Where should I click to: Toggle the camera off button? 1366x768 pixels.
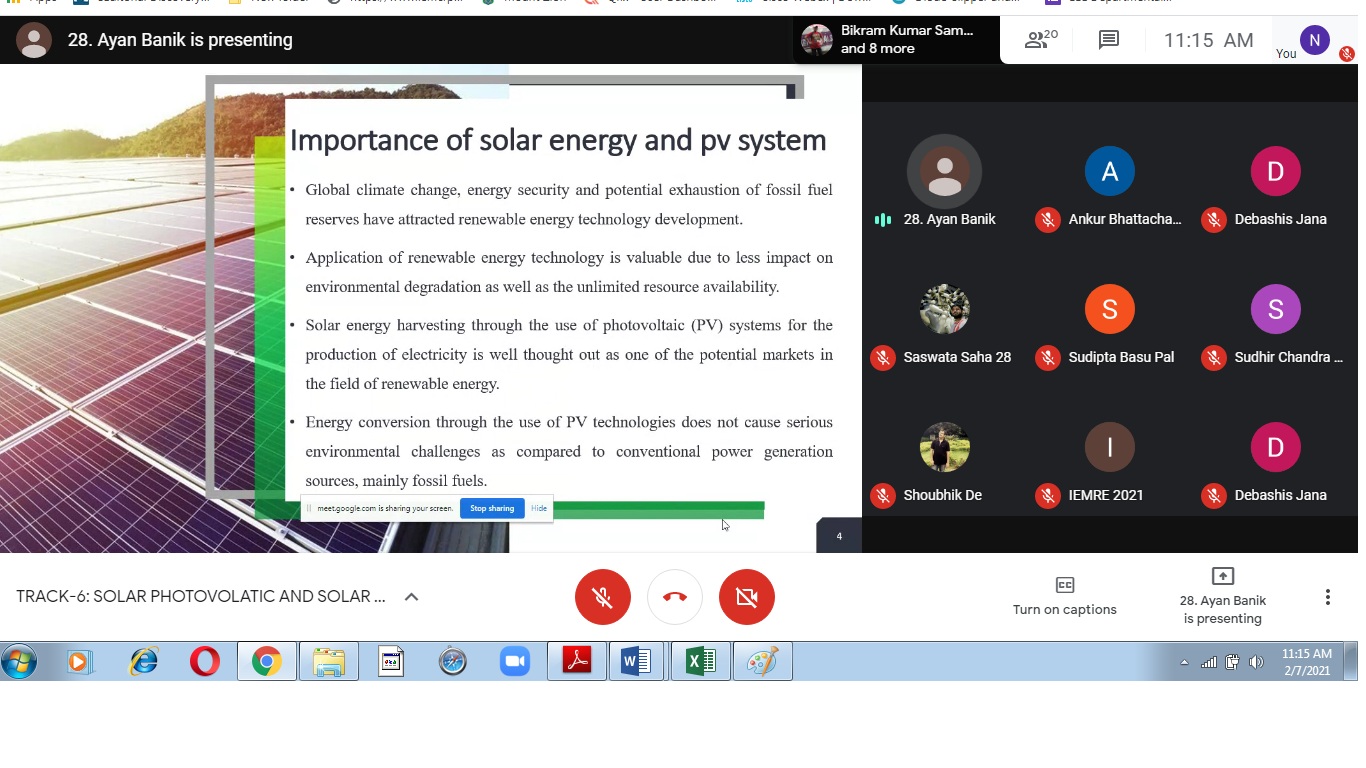coord(746,597)
